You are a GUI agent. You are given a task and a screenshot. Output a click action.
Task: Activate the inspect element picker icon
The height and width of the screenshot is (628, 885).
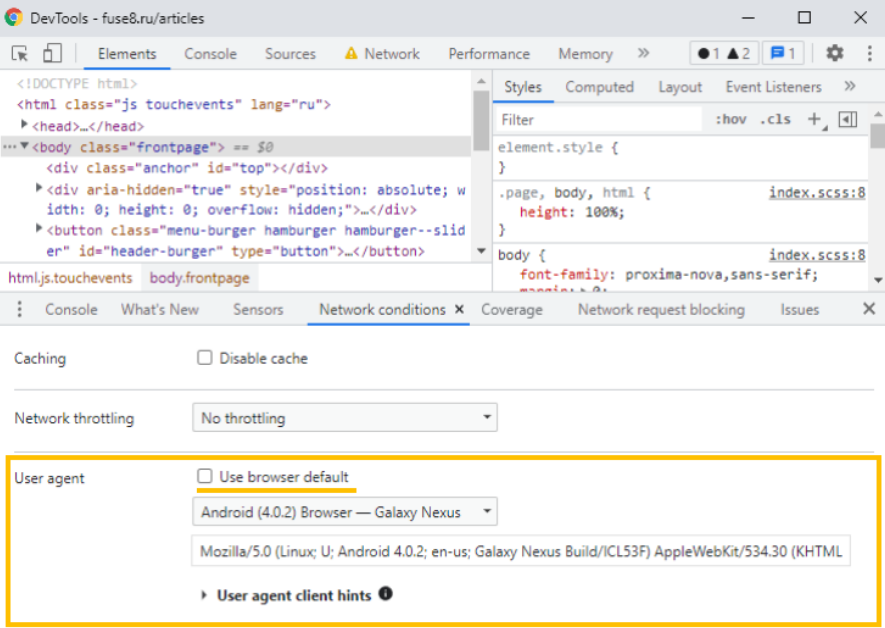(20, 54)
